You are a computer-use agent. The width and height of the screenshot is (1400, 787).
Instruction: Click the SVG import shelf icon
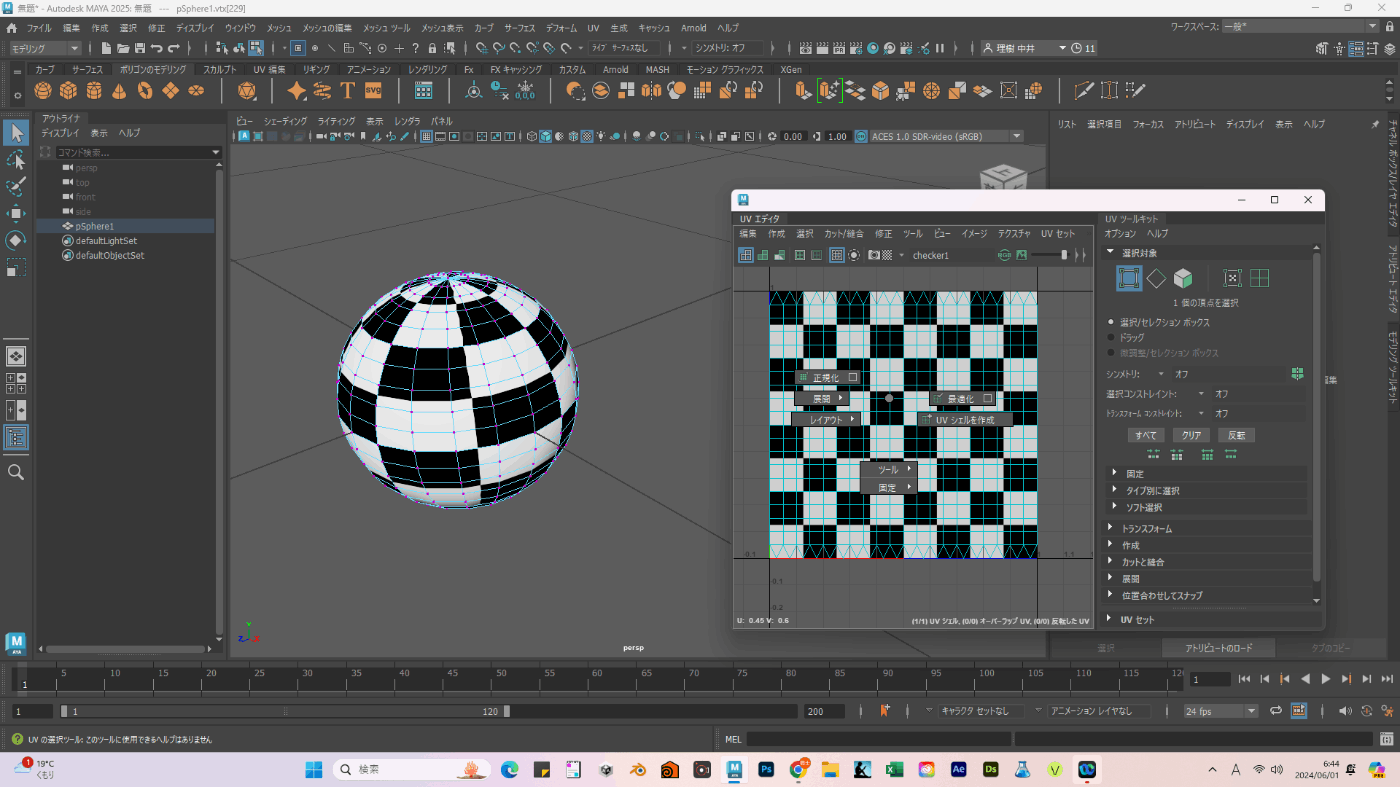click(x=373, y=91)
